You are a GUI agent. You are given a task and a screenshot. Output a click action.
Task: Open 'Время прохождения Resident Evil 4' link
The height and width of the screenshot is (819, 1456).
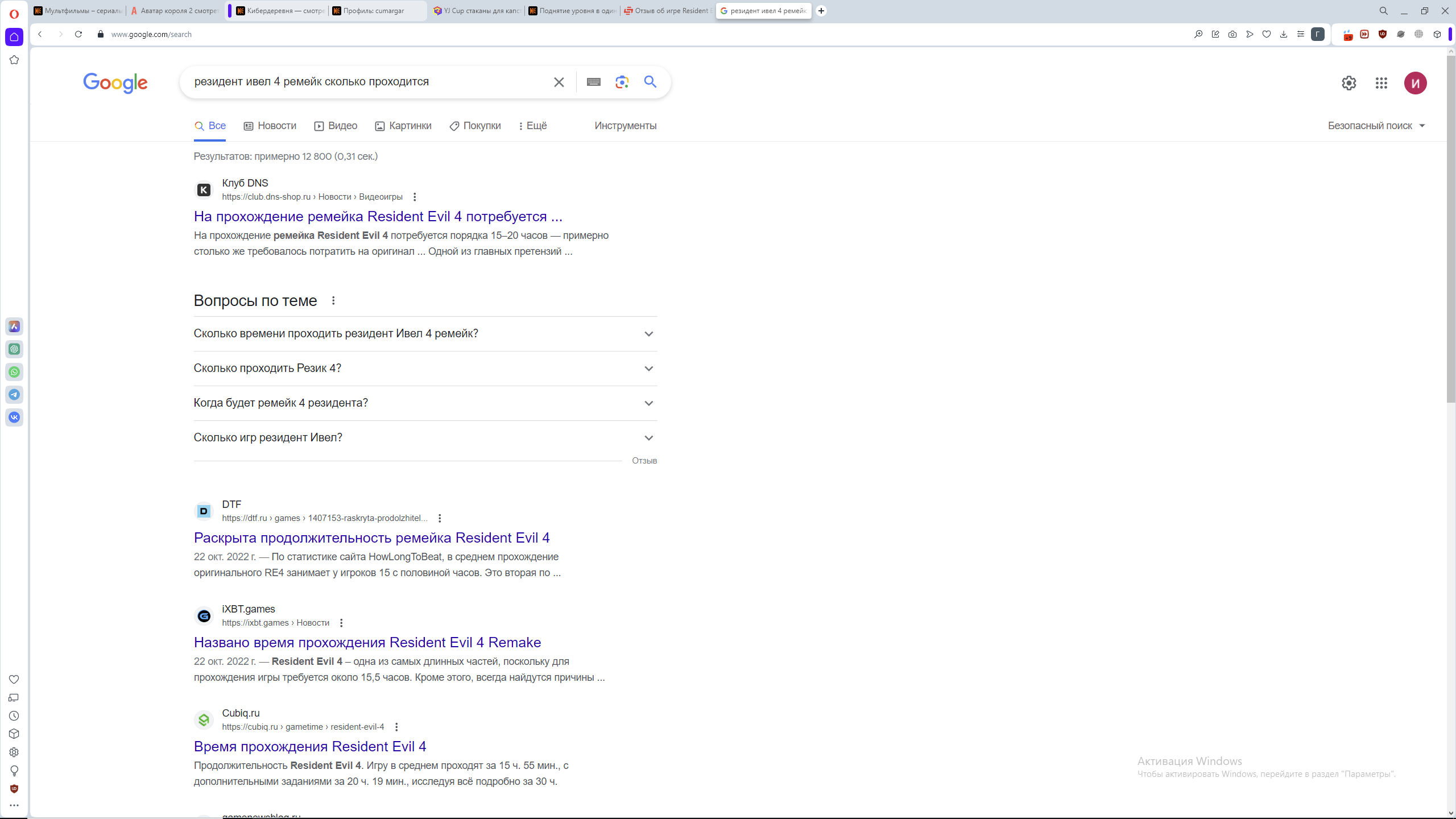[310, 747]
